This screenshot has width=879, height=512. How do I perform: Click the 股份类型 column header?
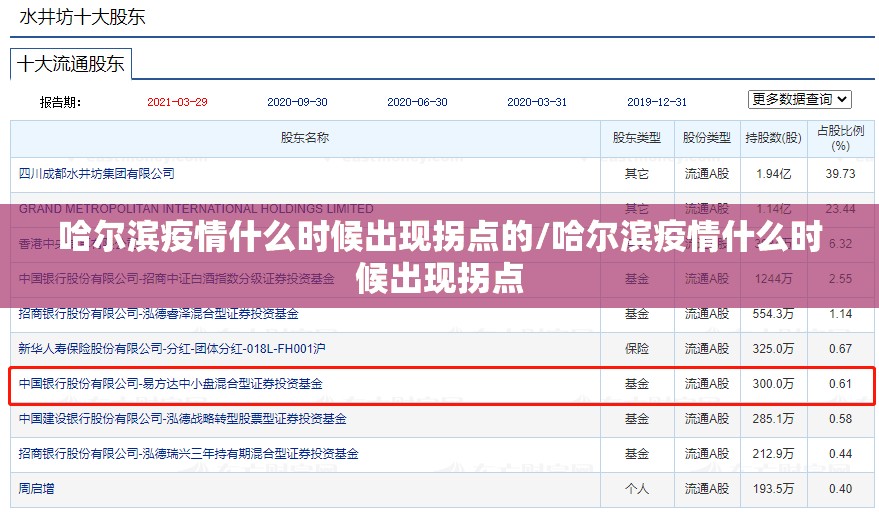click(x=707, y=138)
